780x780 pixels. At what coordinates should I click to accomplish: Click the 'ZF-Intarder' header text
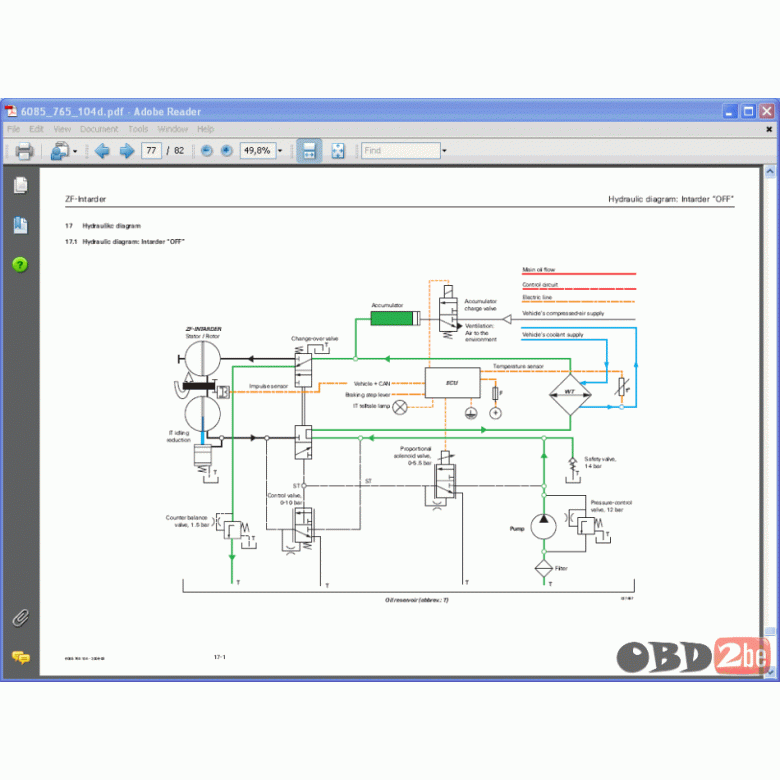tap(86, 199)
